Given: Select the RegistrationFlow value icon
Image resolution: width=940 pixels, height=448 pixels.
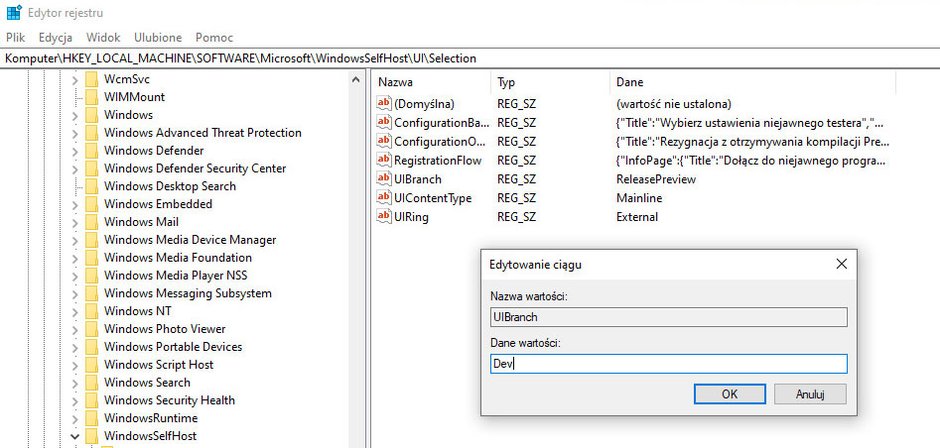Looking at the screenshot, I should (x=383, y=160).
